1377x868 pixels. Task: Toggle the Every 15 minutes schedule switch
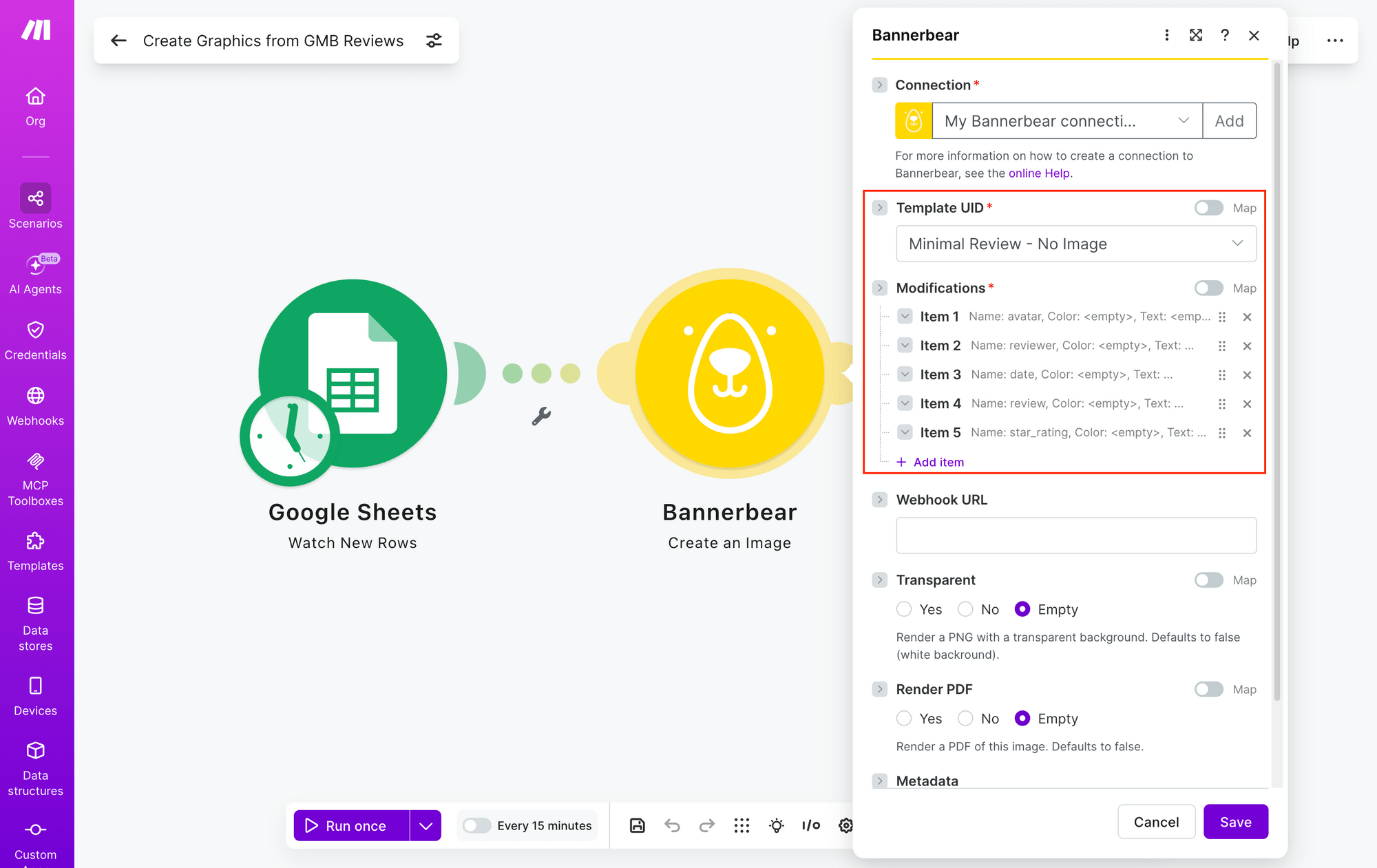[x=476, y=825]
